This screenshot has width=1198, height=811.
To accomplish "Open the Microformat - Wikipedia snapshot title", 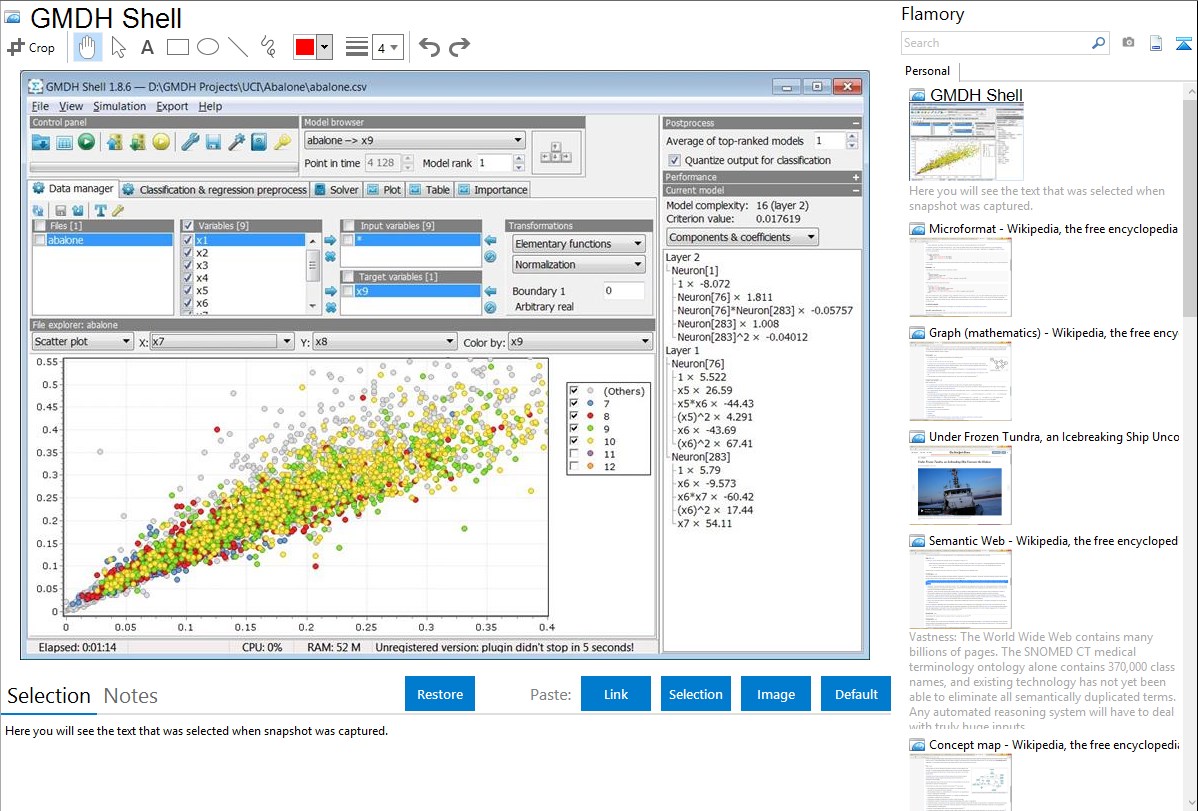I will [1053, 229].
